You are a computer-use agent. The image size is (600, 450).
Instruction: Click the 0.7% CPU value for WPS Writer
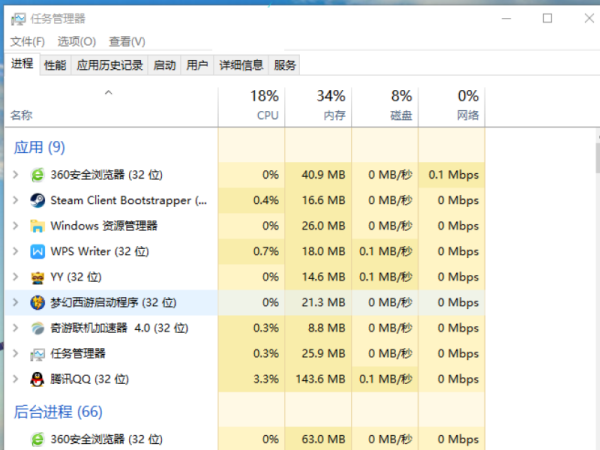(266, 251)
